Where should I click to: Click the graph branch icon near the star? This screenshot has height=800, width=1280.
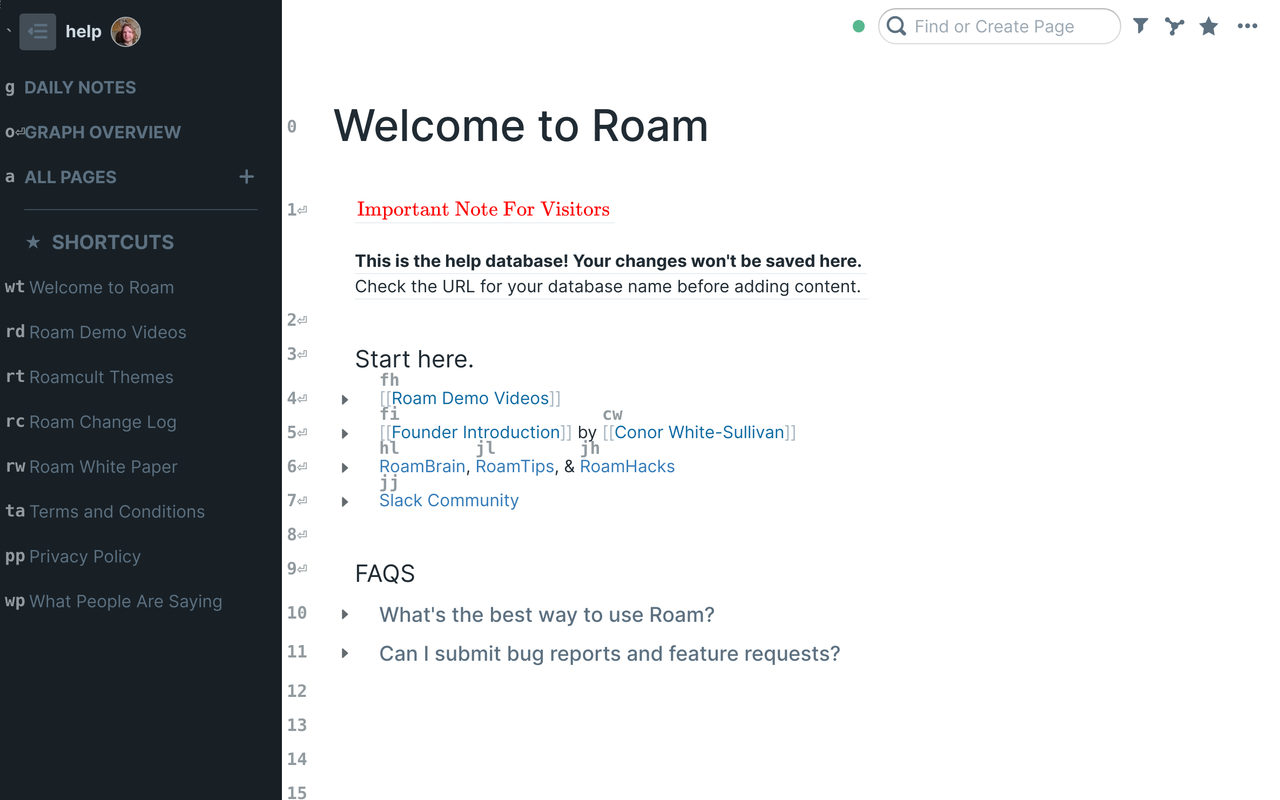tap(1174, 26)
